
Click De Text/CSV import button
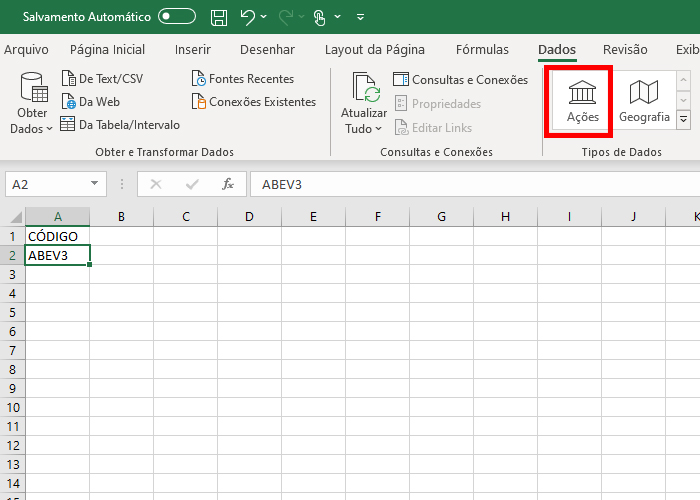[103, 79]
